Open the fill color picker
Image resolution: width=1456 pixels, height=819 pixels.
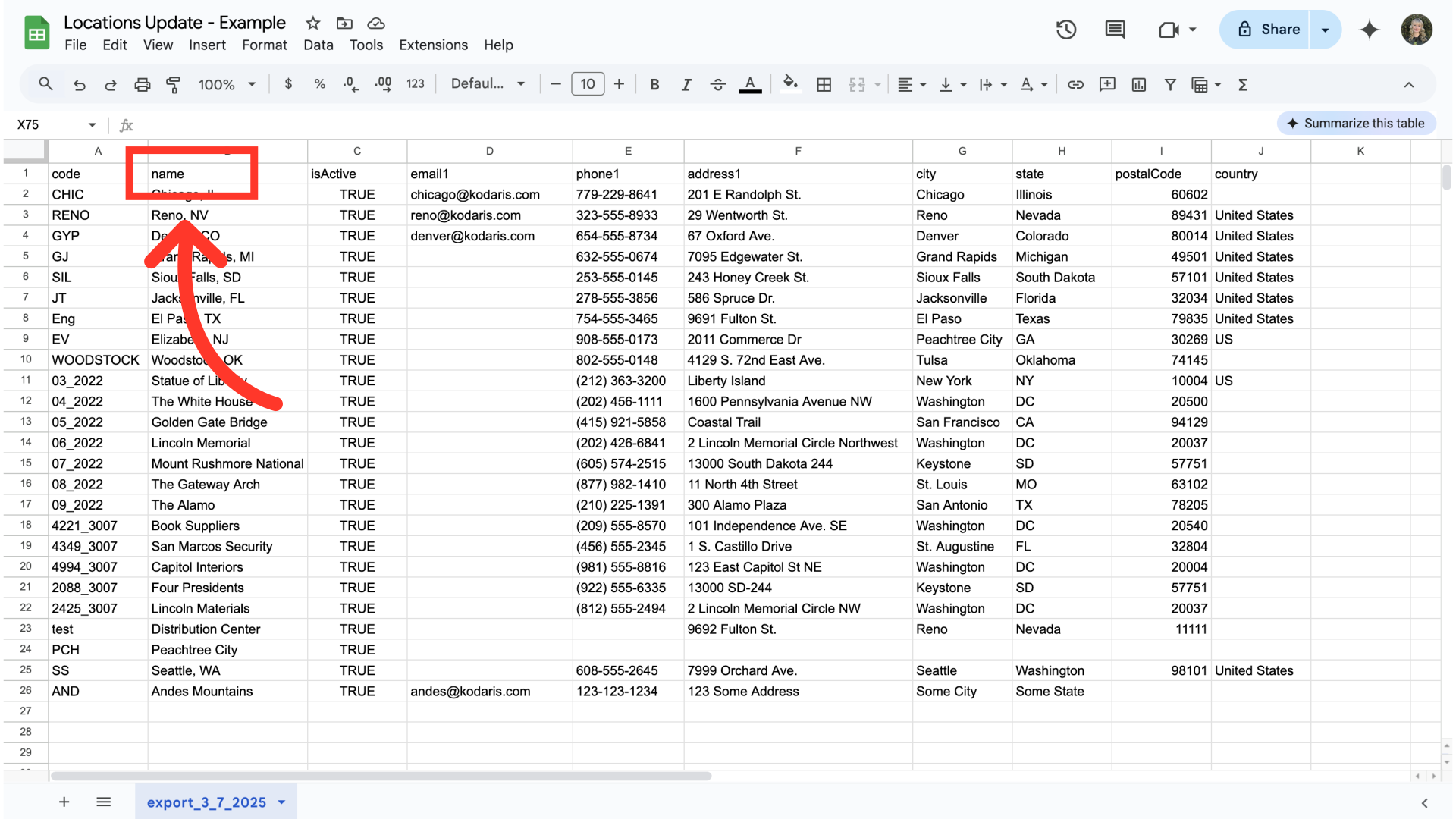coord(790,83)
